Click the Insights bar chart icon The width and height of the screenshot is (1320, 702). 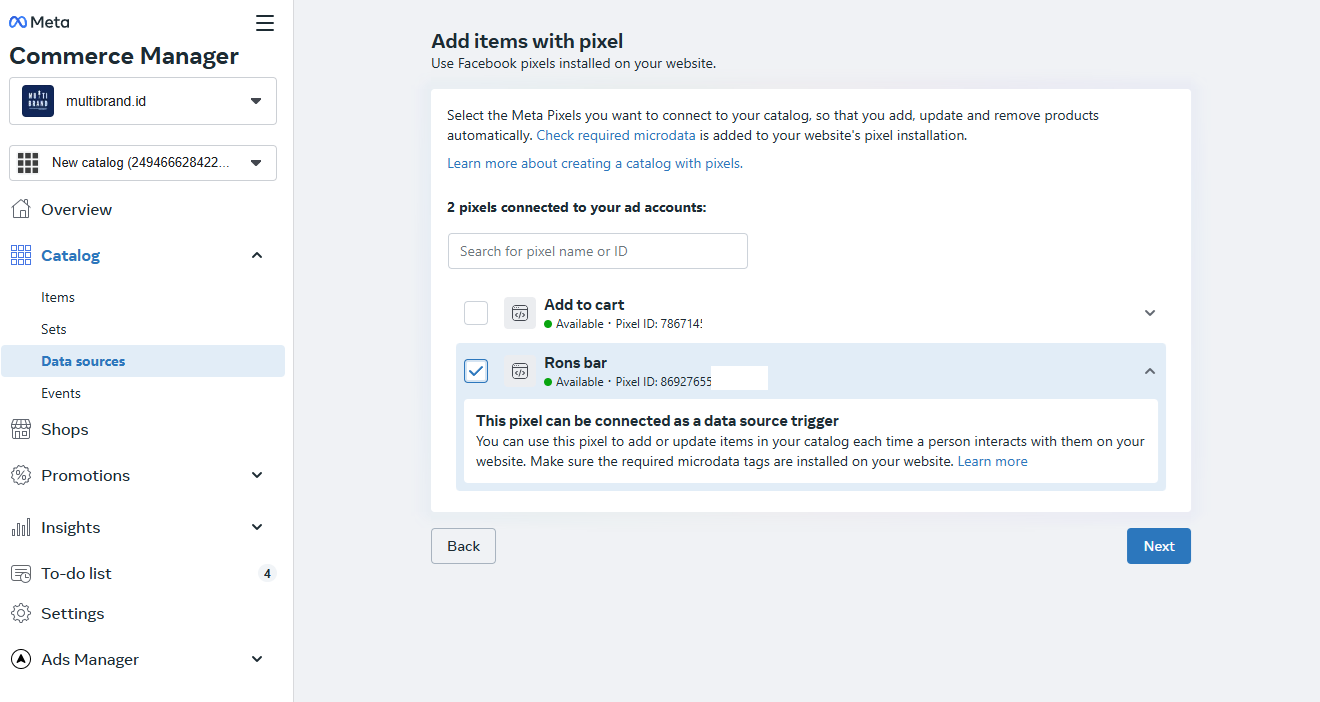[20, 528]
